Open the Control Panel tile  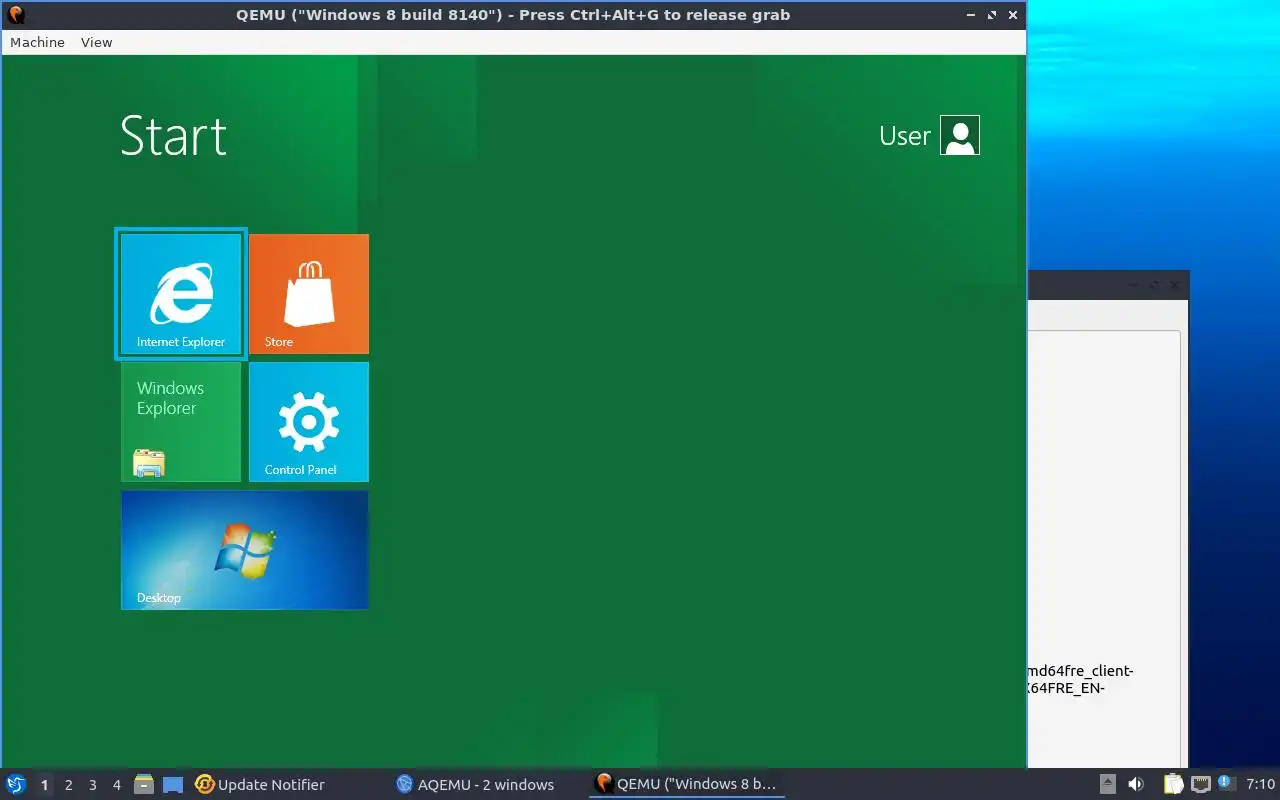click(x=309, y=422)
